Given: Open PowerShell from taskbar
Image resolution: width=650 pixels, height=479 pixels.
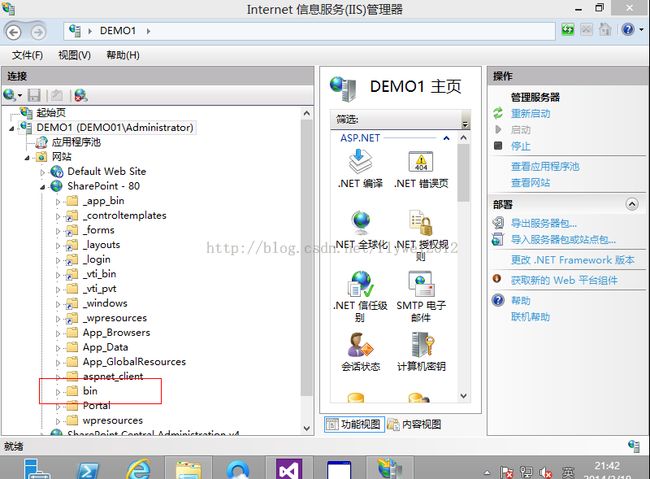Looking at the screenshot, I should tap(88, 469).
